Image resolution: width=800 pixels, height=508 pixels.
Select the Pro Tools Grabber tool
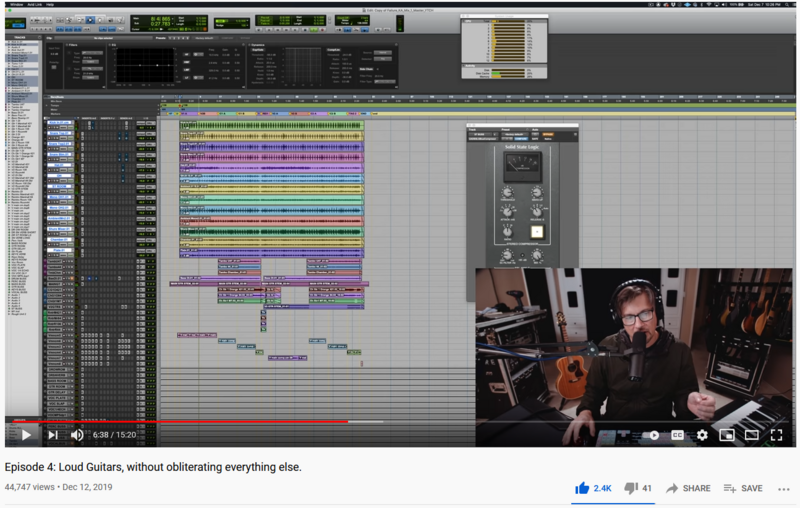[x=101, y=20]
